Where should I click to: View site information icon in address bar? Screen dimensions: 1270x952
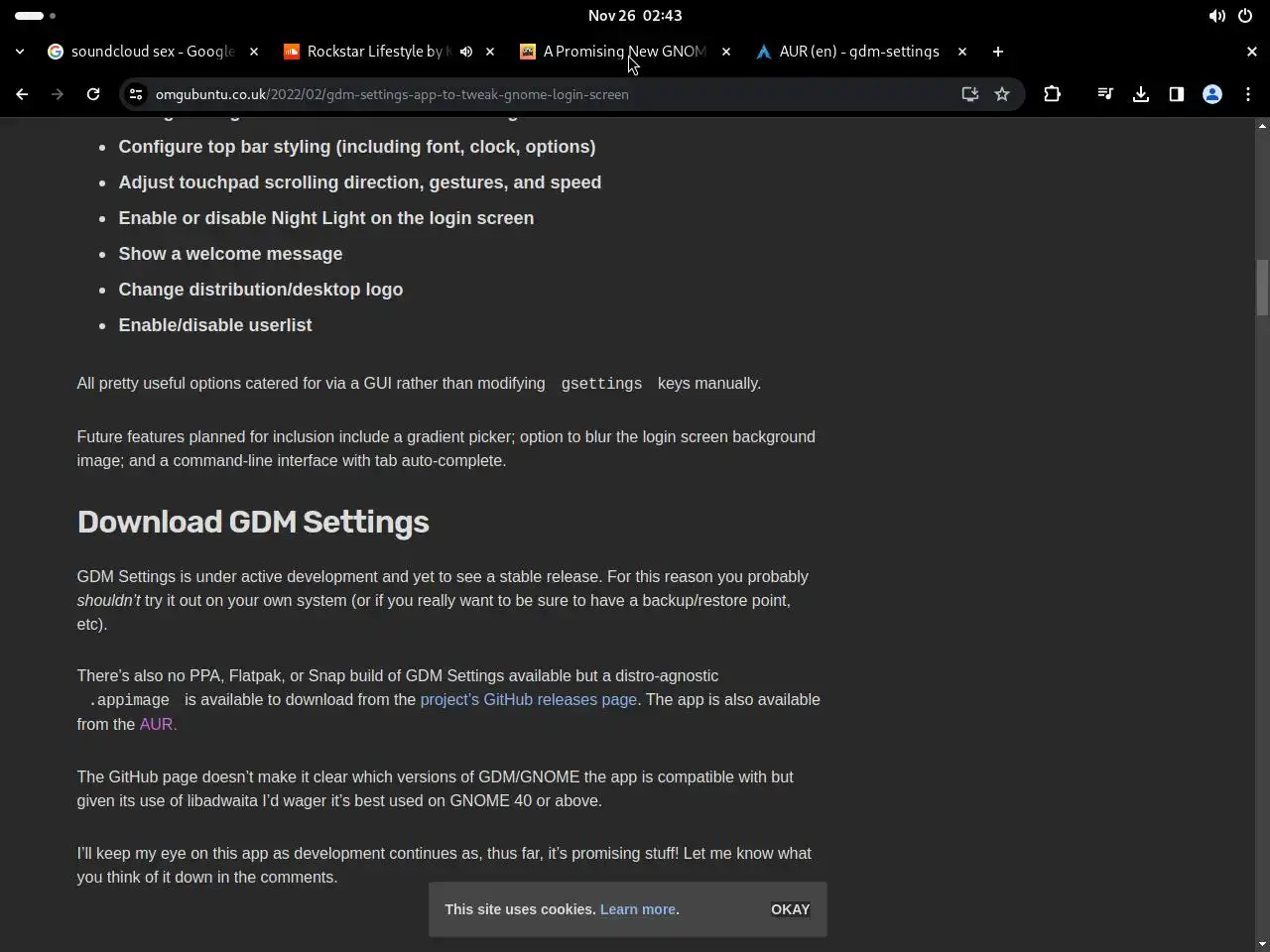pyautogui.click(x=136, y=94)
